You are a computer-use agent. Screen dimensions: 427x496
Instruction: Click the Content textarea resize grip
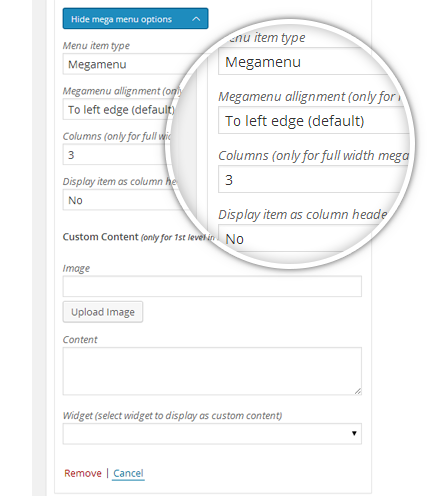(x=358, y=391)
